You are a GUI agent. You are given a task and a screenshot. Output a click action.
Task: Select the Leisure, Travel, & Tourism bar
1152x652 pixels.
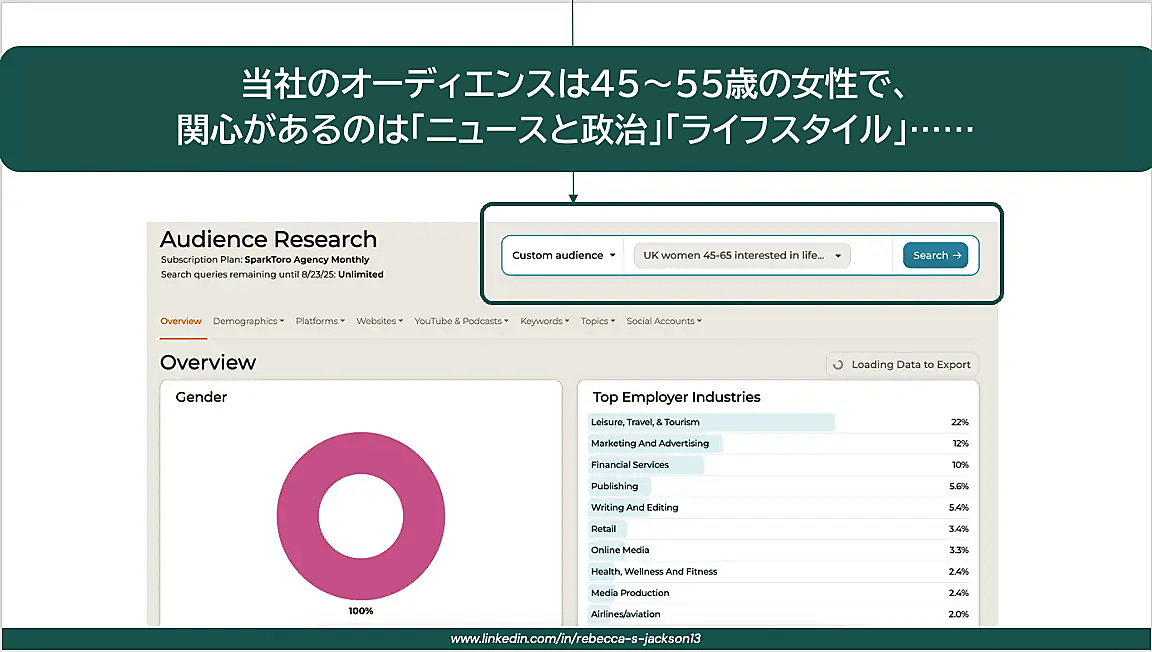coord(712,422)
